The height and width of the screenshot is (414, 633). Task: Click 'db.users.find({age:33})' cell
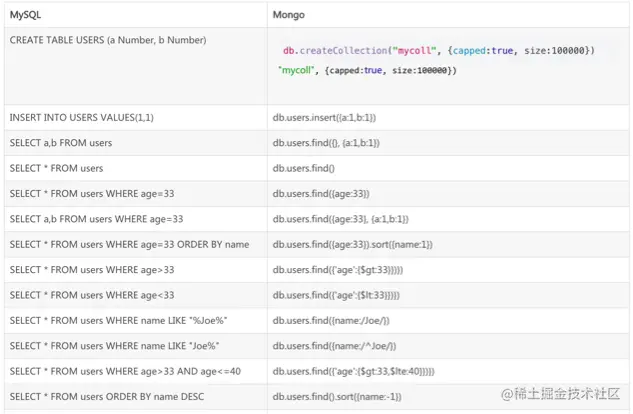pyautogui.click(x=448, y=194)
